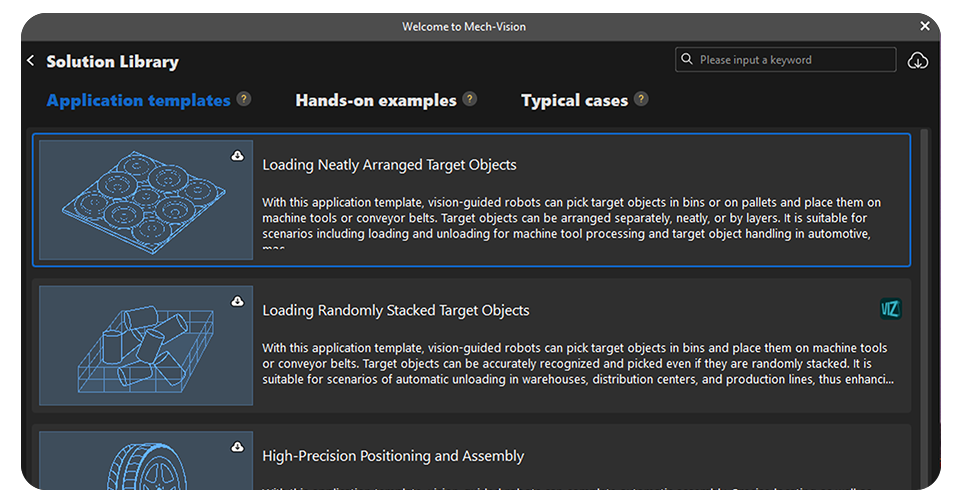Click cloud icon on Neatly Arranged thumbnail
Screen dimensions: 960x501
(237, 156)
